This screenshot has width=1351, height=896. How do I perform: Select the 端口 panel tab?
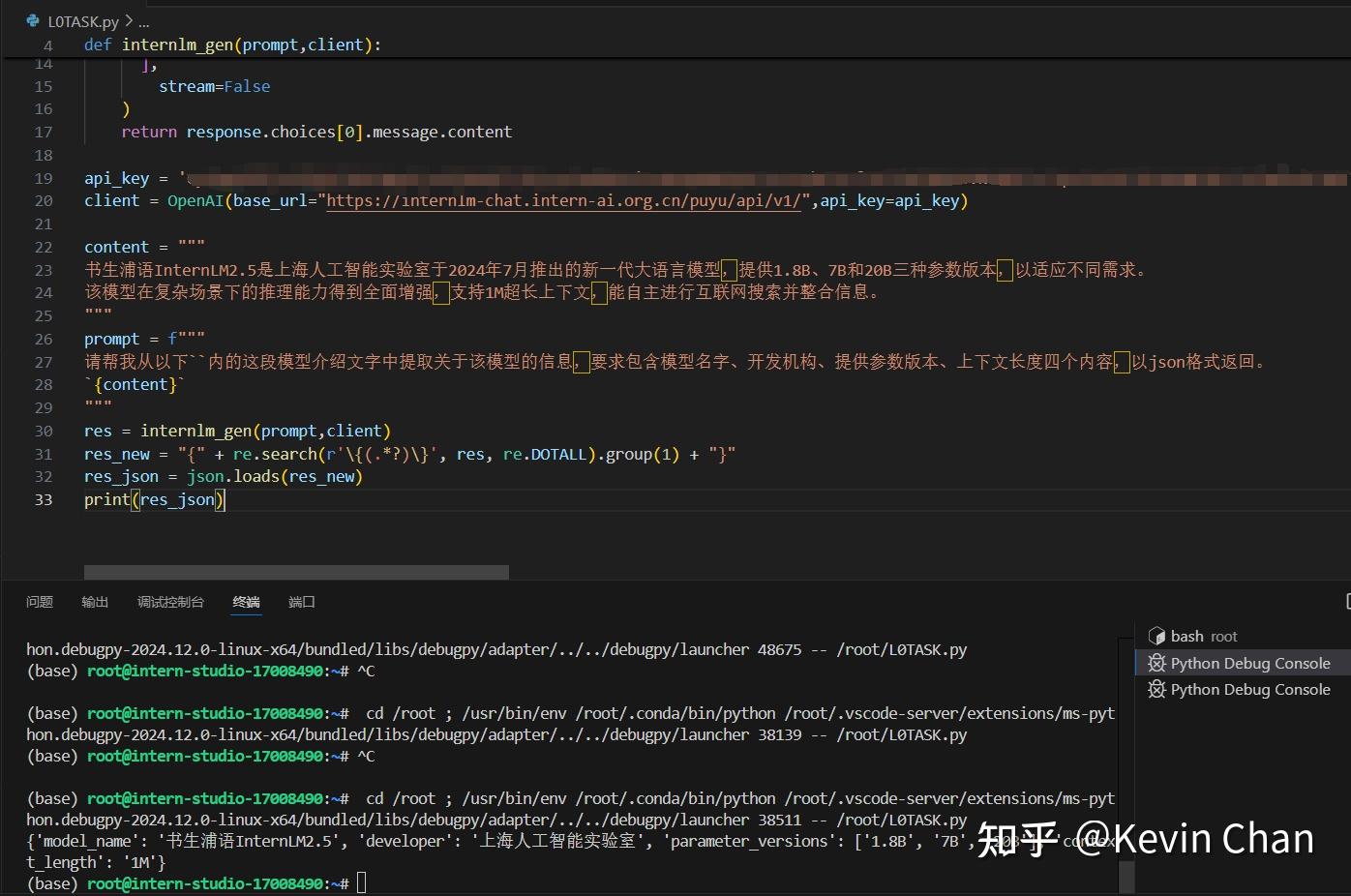click(x=301, y=601)
